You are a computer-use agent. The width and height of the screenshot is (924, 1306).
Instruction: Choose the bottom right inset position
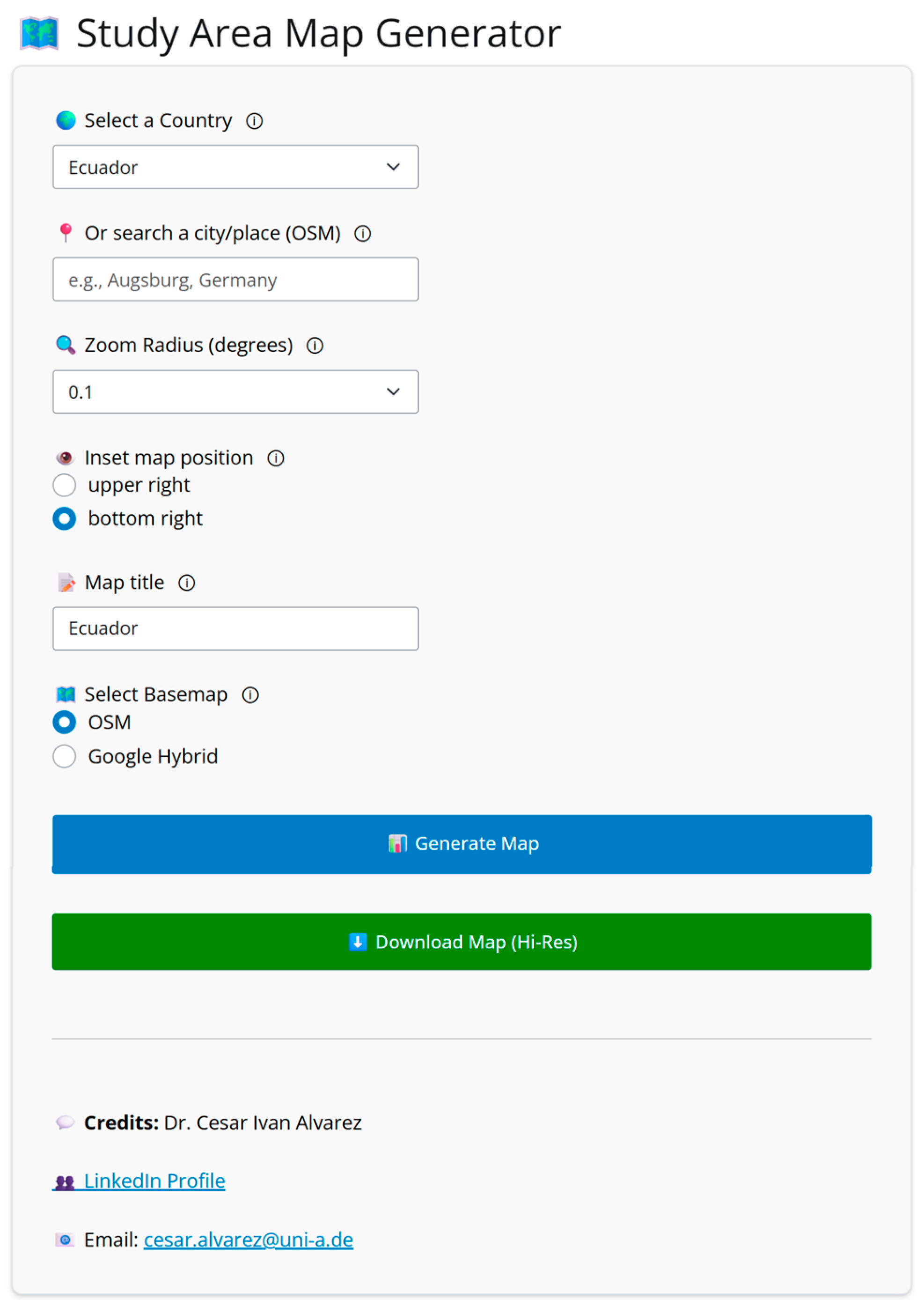64,519
